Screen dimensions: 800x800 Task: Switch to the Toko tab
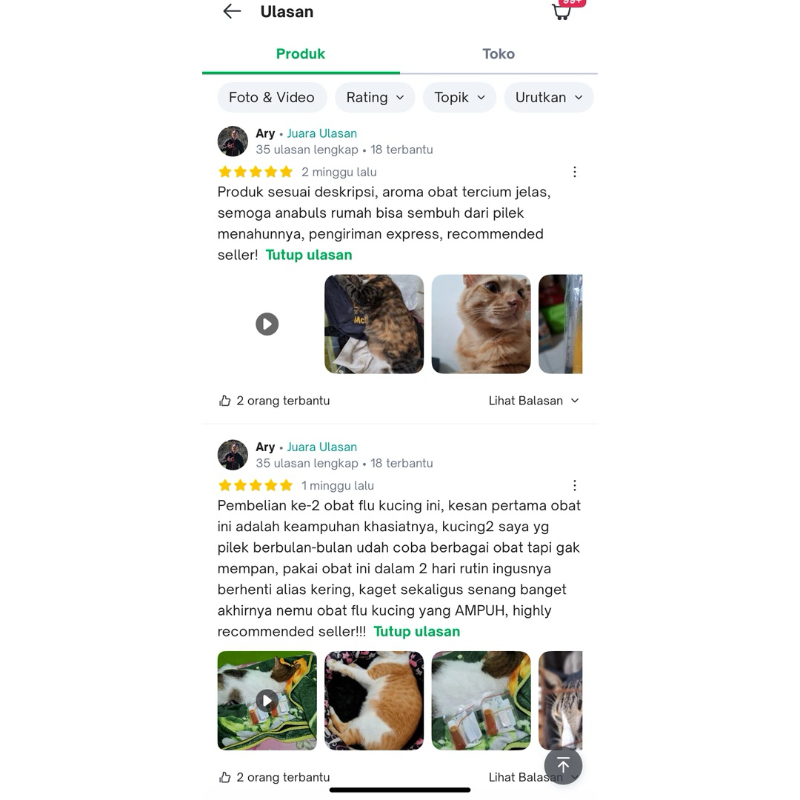[x=498, y=54]
